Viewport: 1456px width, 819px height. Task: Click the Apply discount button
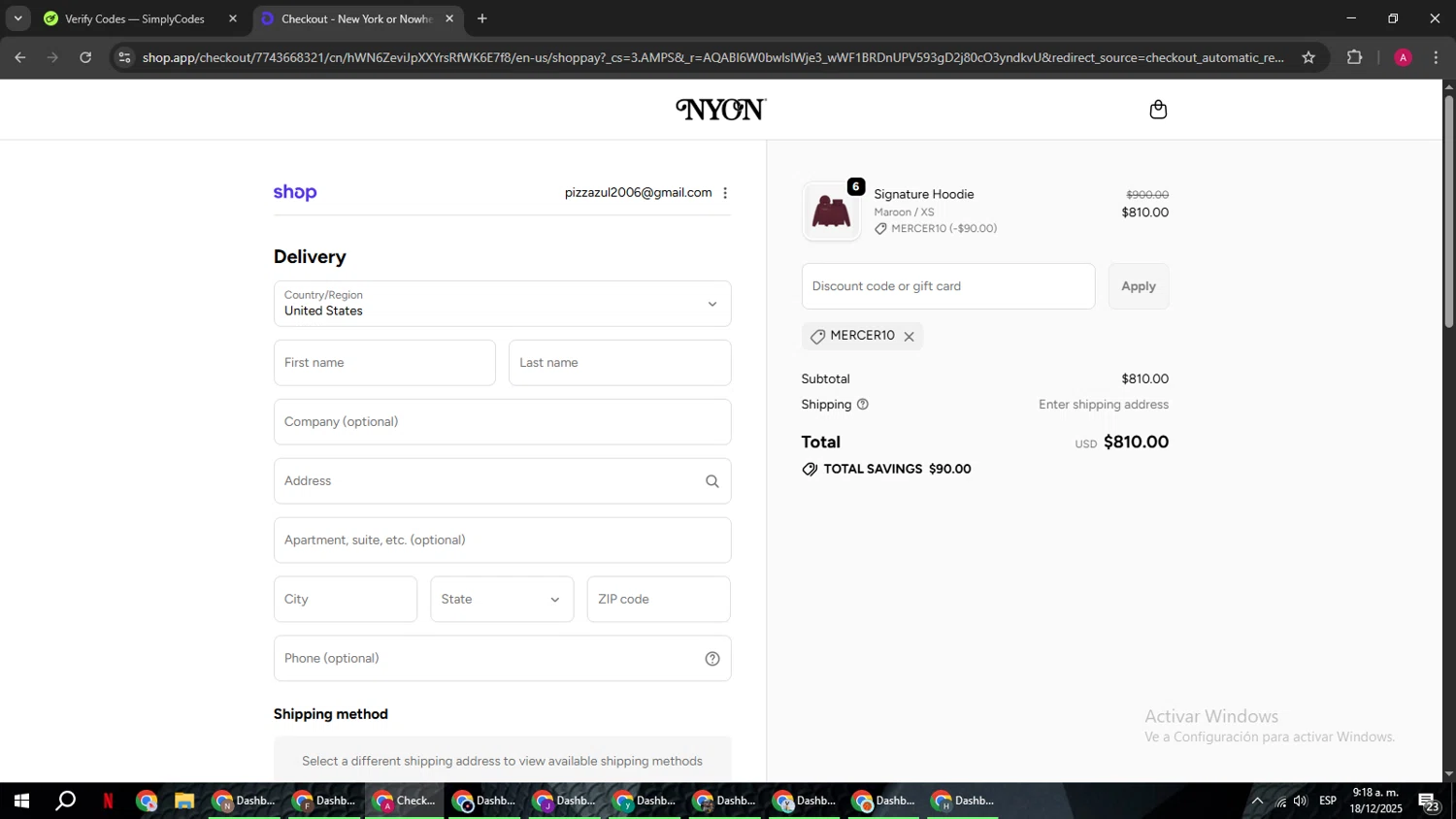[1139, 286]
